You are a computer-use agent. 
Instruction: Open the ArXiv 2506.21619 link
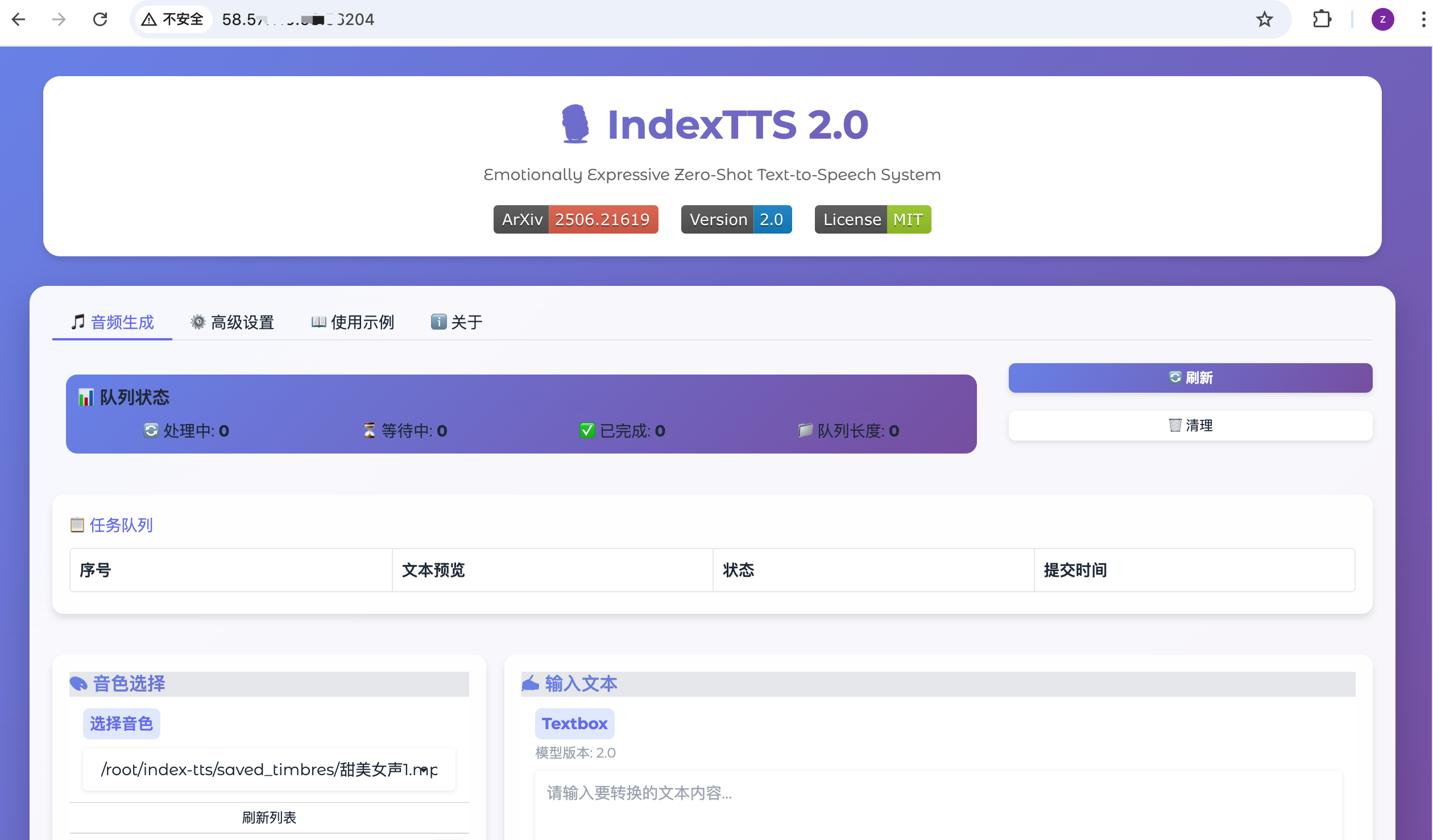[575, 219]
